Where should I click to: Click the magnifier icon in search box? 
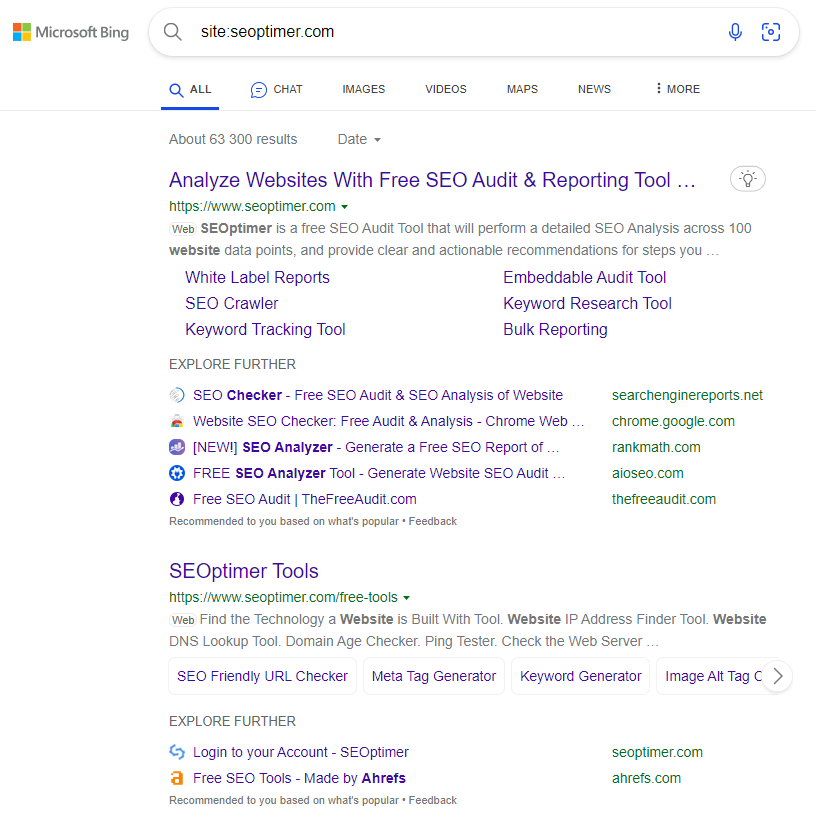click(173, 32)
